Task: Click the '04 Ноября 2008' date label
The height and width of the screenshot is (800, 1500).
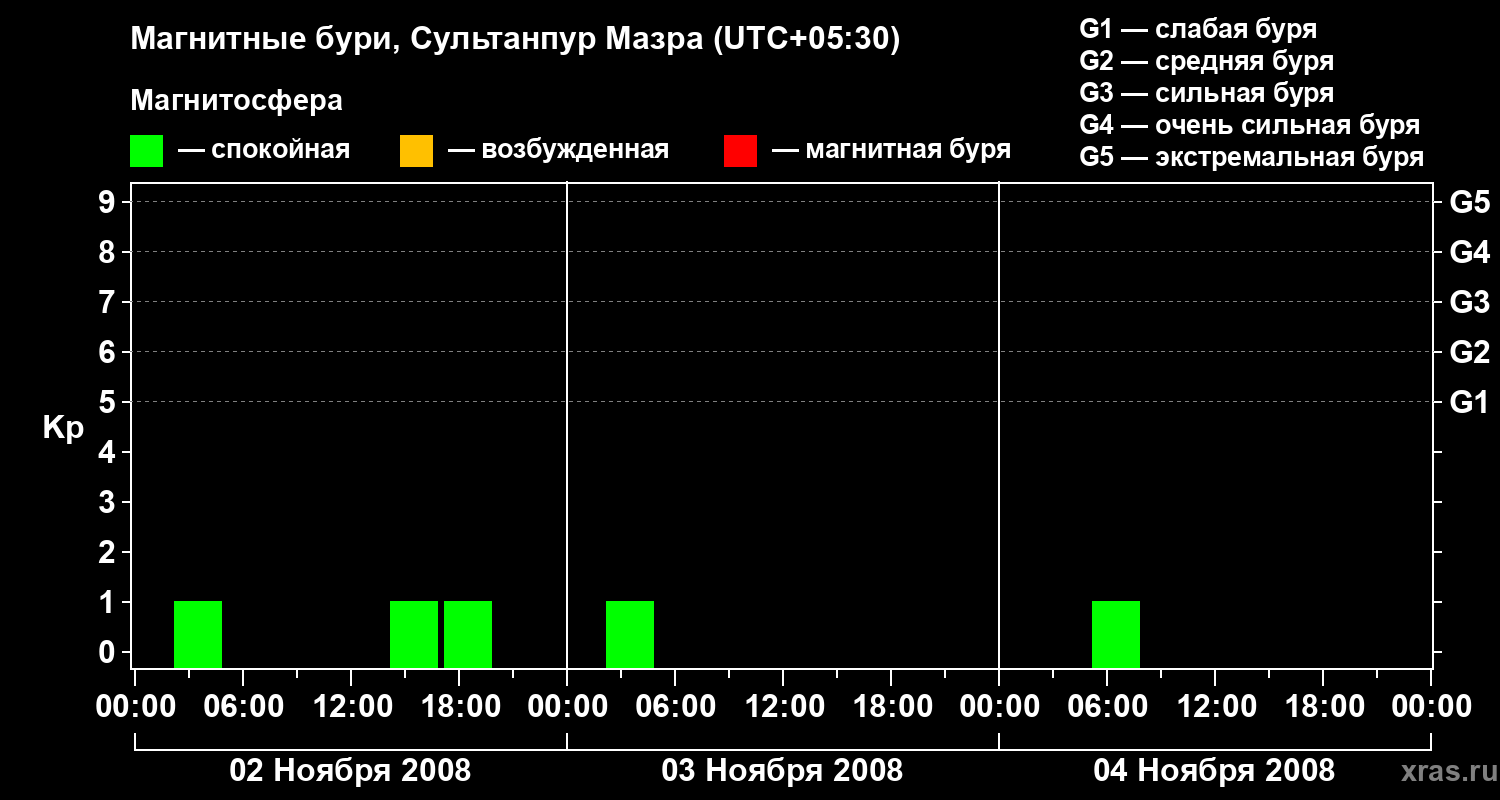Action: click(1214, 770)
